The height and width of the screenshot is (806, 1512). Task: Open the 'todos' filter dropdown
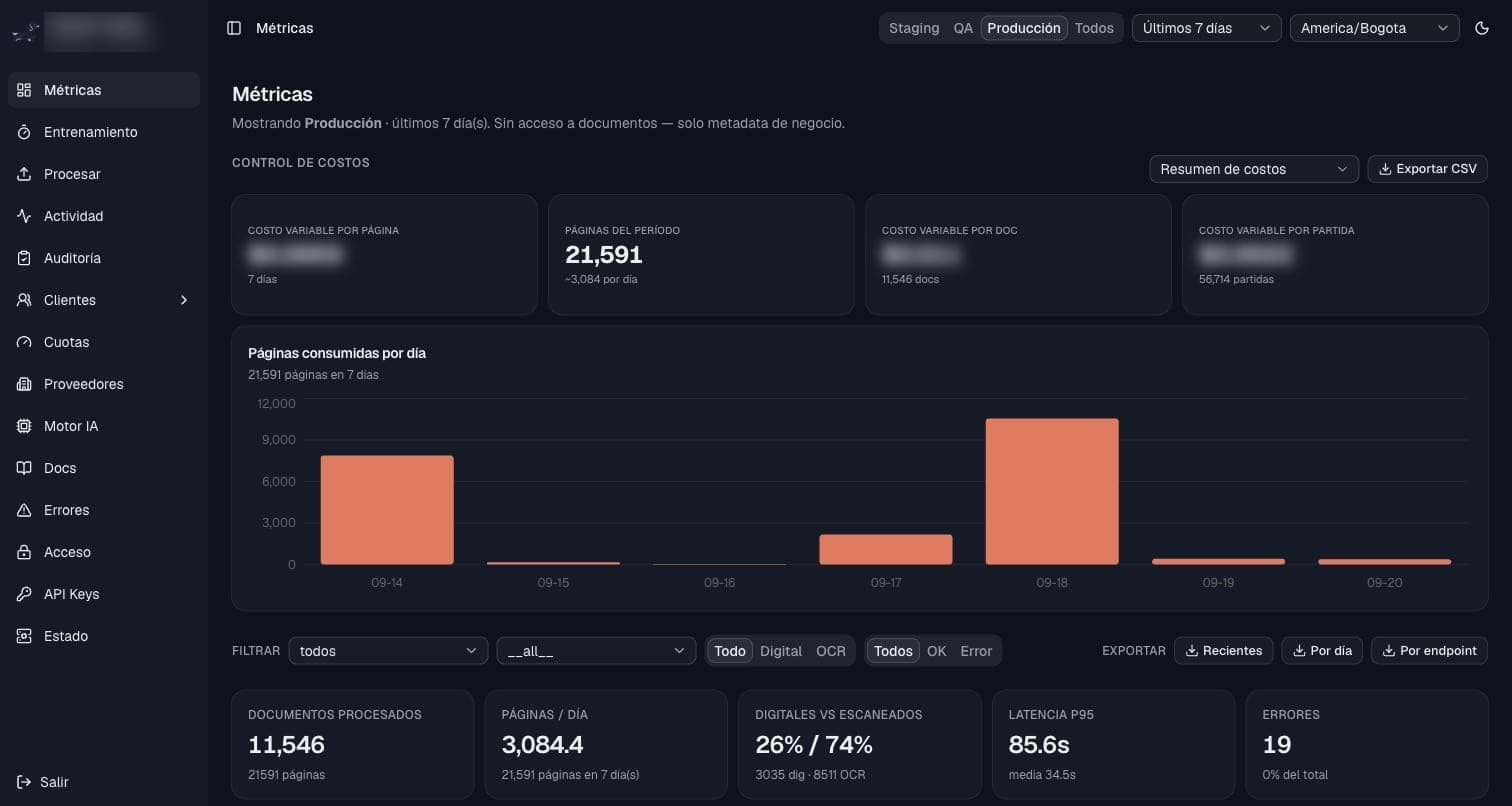coord(388,651)
